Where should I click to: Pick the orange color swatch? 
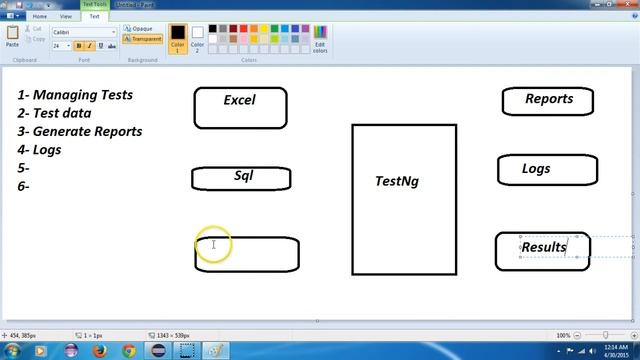pos(254,29)
